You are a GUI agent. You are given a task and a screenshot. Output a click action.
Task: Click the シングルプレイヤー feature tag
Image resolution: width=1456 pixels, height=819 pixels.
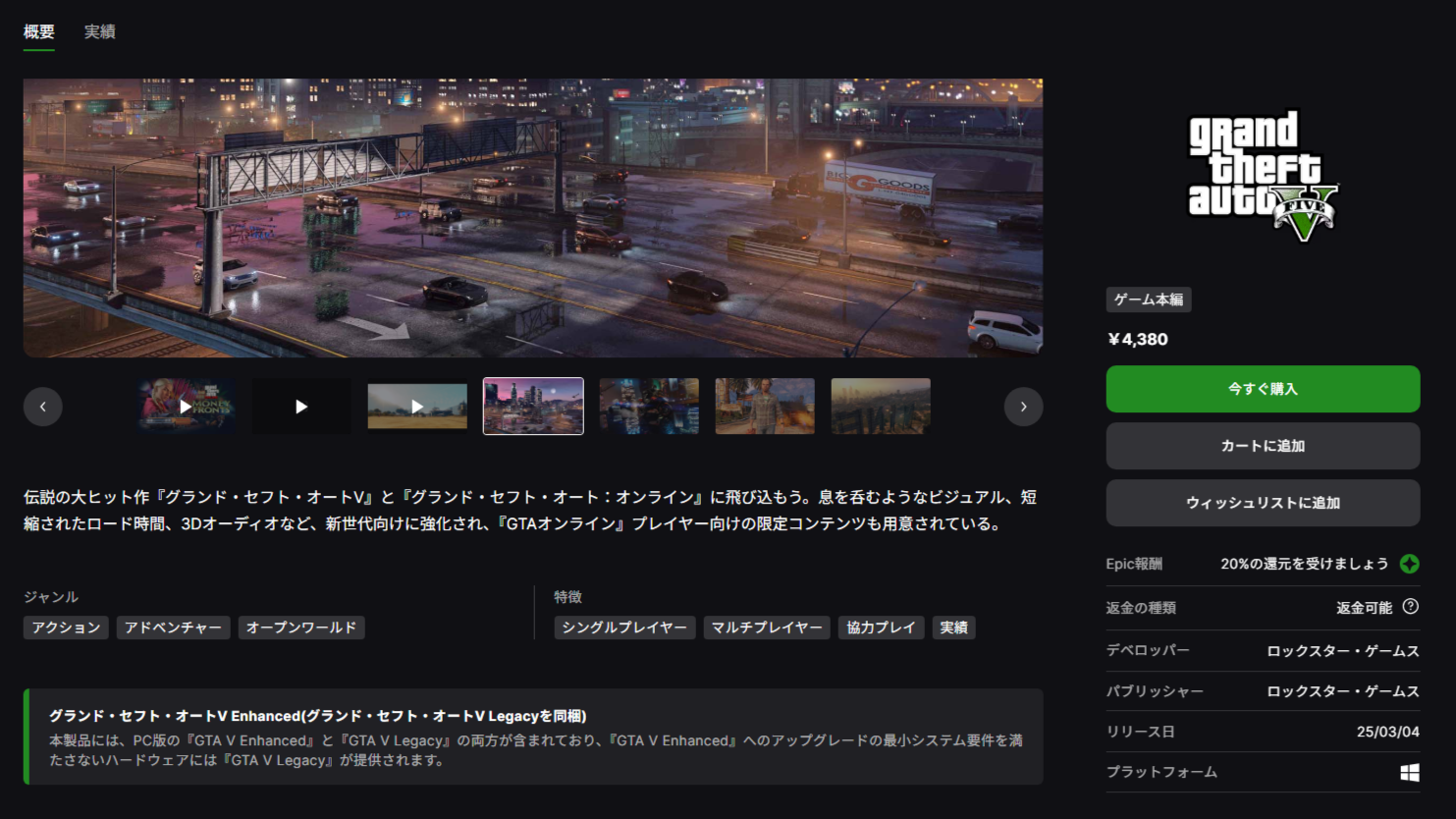[x=624, y=628]
